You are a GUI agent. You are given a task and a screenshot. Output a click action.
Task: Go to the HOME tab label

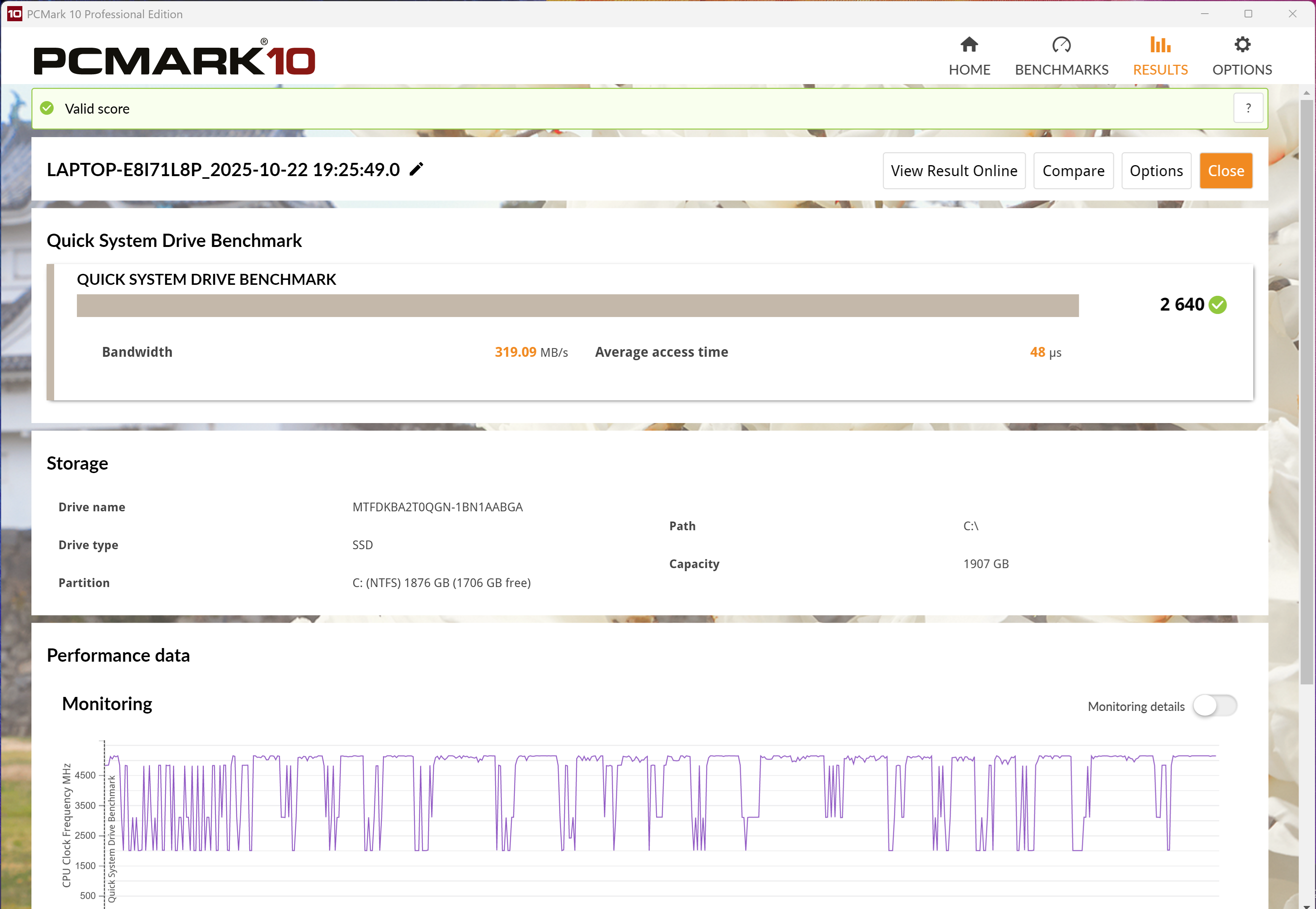pos(969,69)
